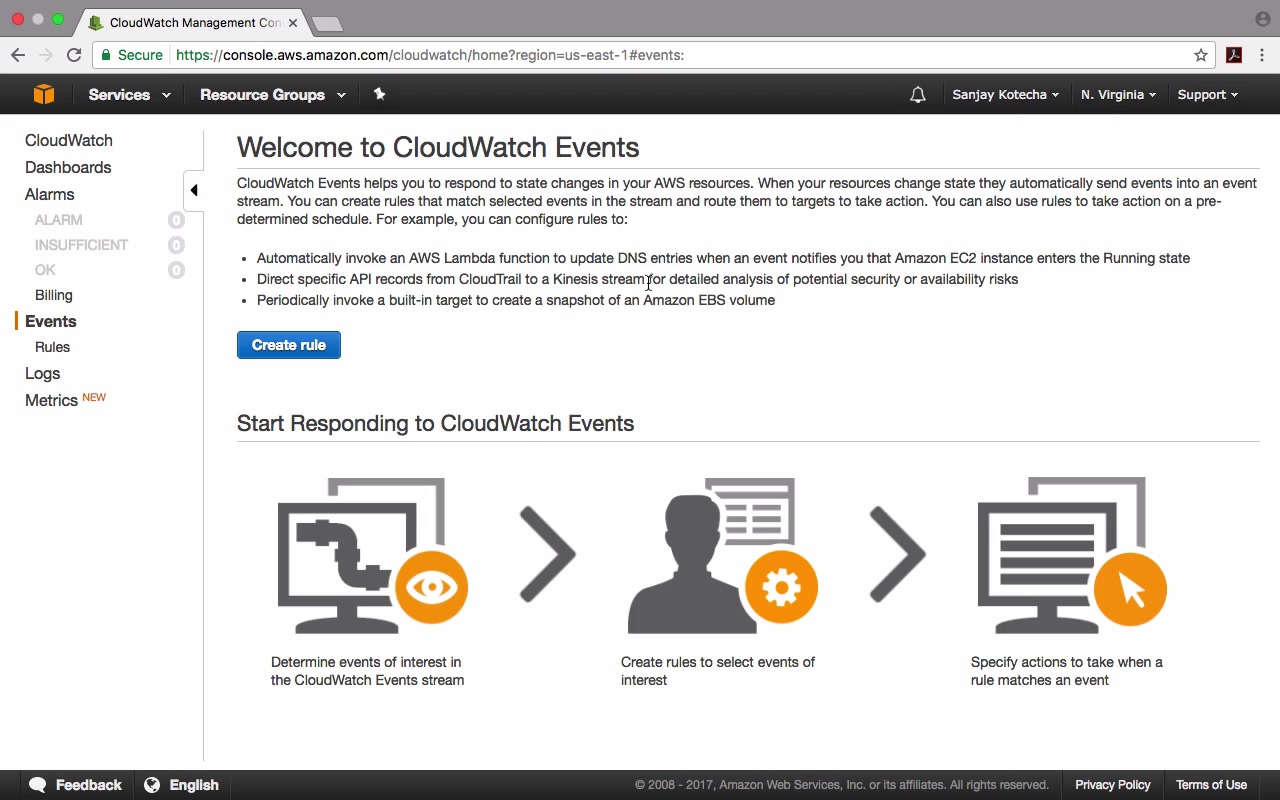Click the "Determine events of interest" caption
1280x800 pixels.
pos(368,671)
